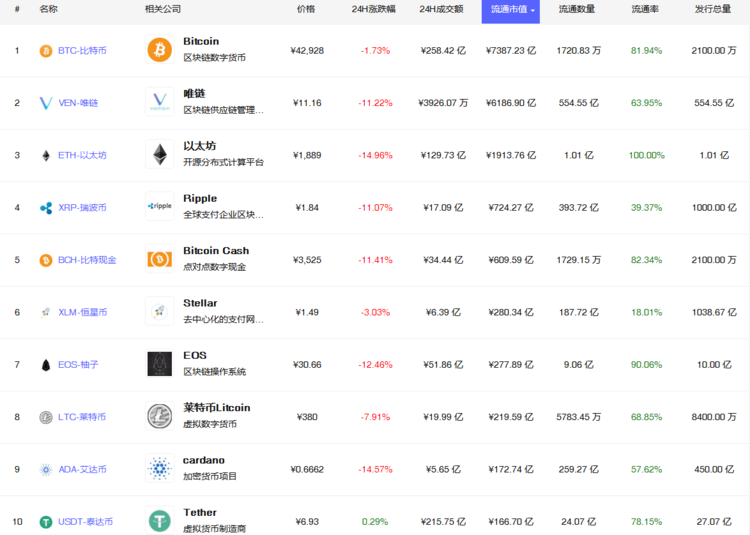This screenshot has height=535, width=750.
Task: Open the USDT-泰达币 link
Action: pos(84,521)
